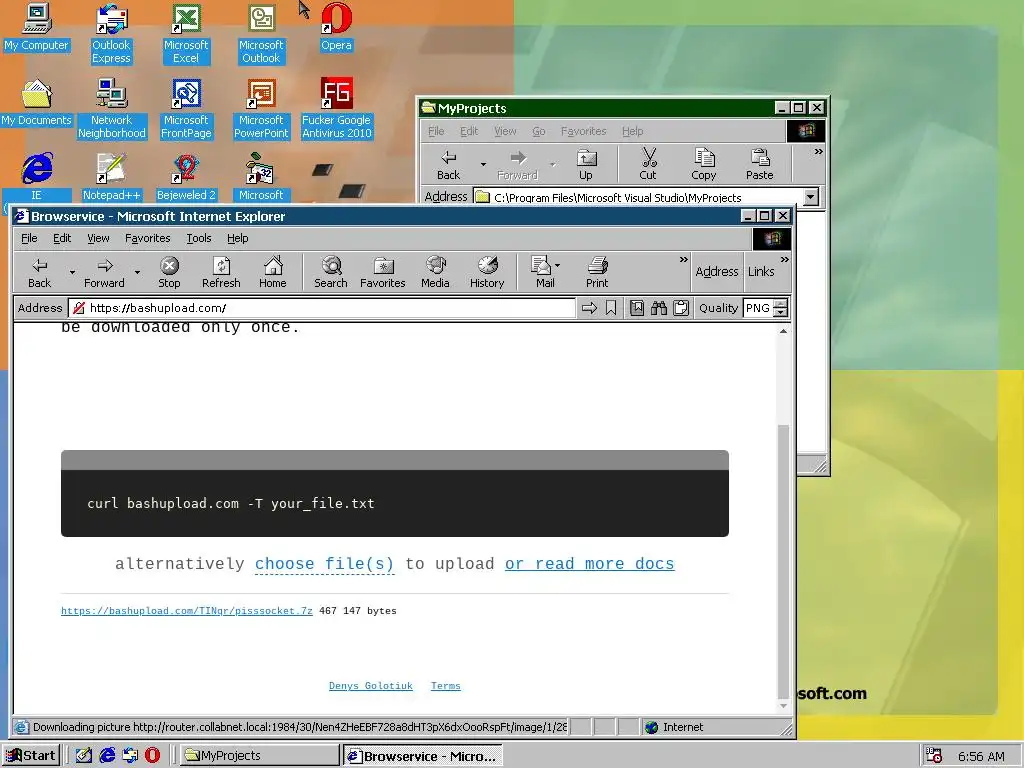The height and width of the screenshot is (768, 1024).
Task: Show browsing History from the toolbar
Action: tap(487, 272)
